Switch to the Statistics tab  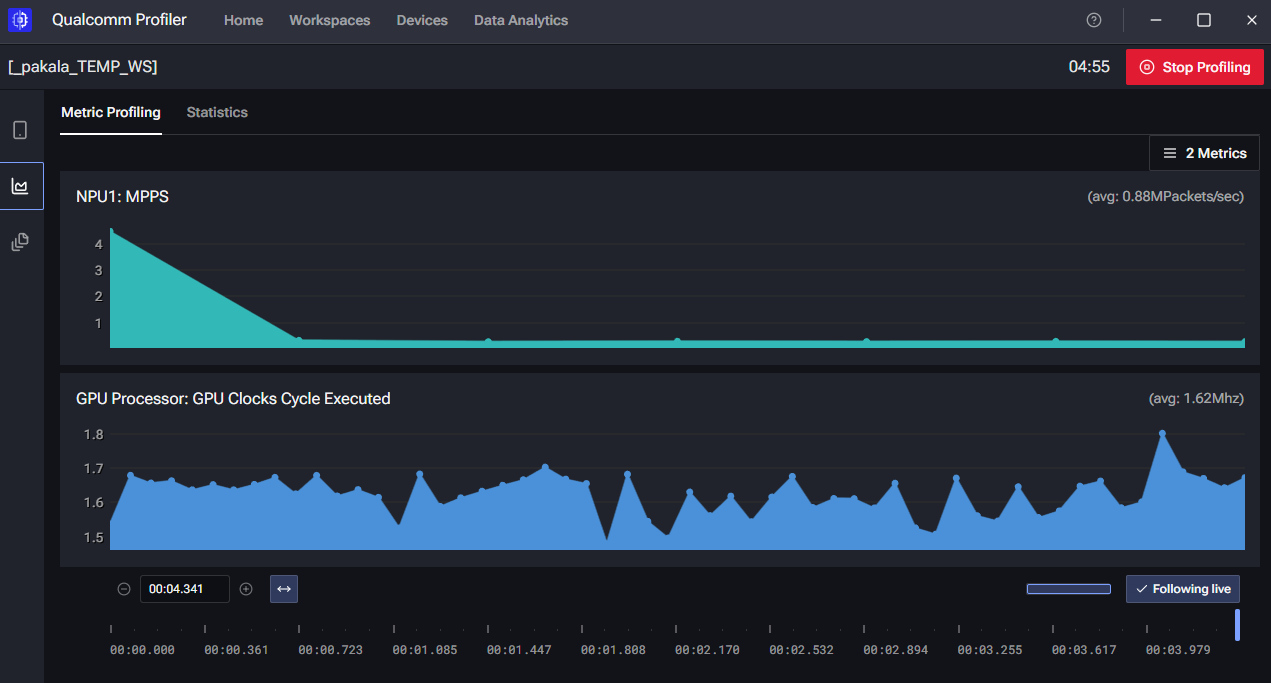point(217,112)
